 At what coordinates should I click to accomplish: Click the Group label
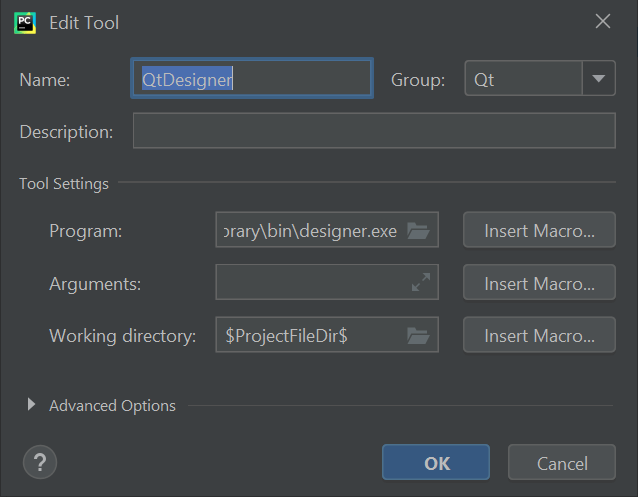418,80
